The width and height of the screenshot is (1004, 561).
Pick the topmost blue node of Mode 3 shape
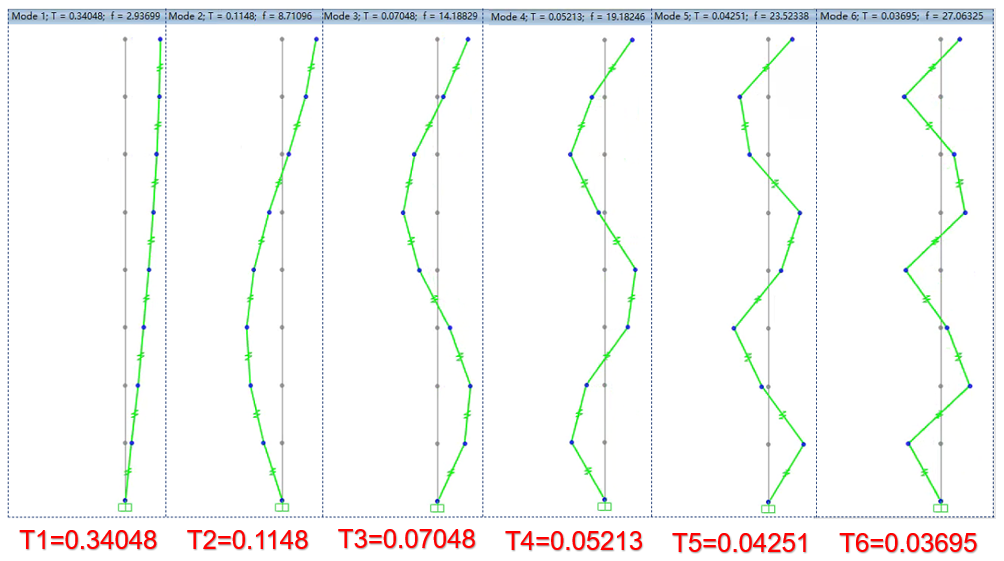pos(468,40)
